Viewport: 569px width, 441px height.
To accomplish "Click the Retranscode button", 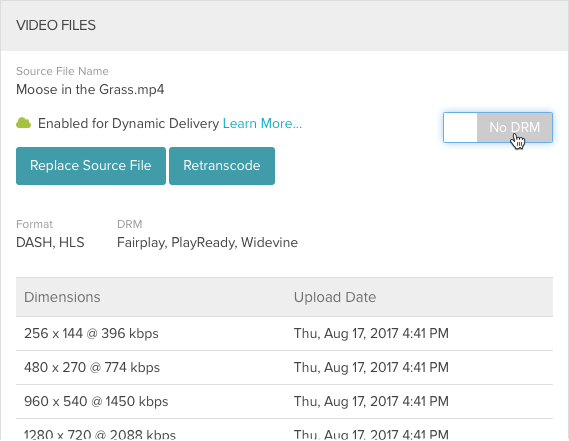I will (222, 166).
